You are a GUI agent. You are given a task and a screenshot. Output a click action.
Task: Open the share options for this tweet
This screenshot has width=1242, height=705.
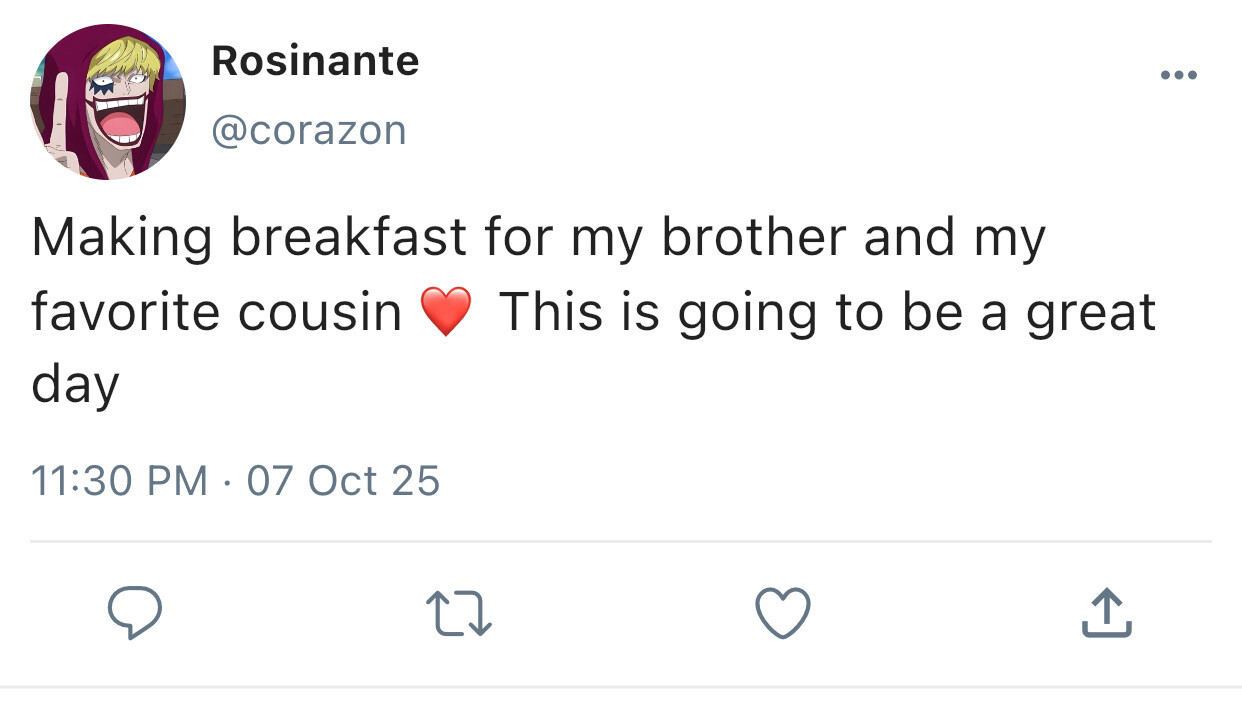(x=1106, y=613)
